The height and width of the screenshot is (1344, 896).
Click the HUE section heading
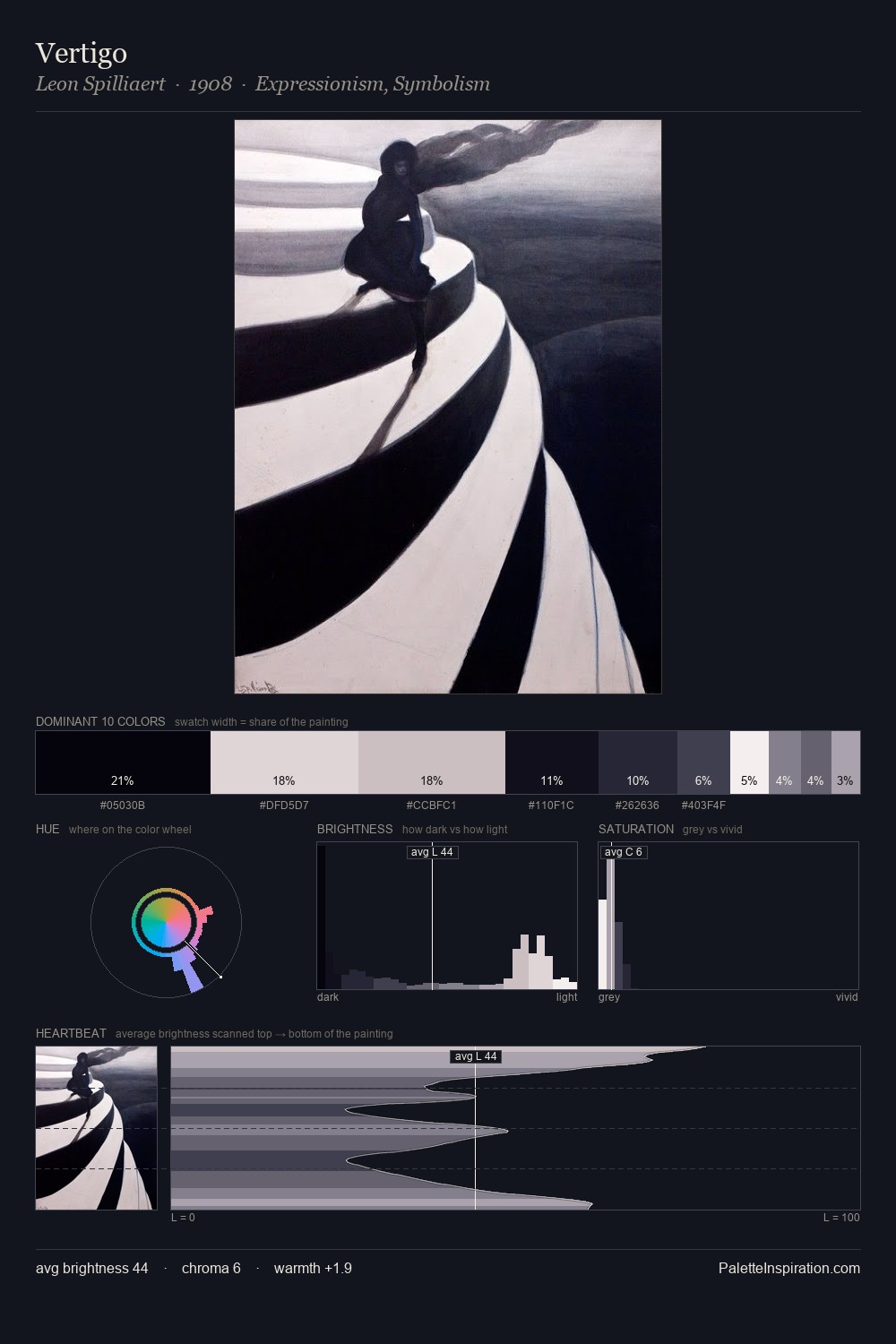coord(47,829)
